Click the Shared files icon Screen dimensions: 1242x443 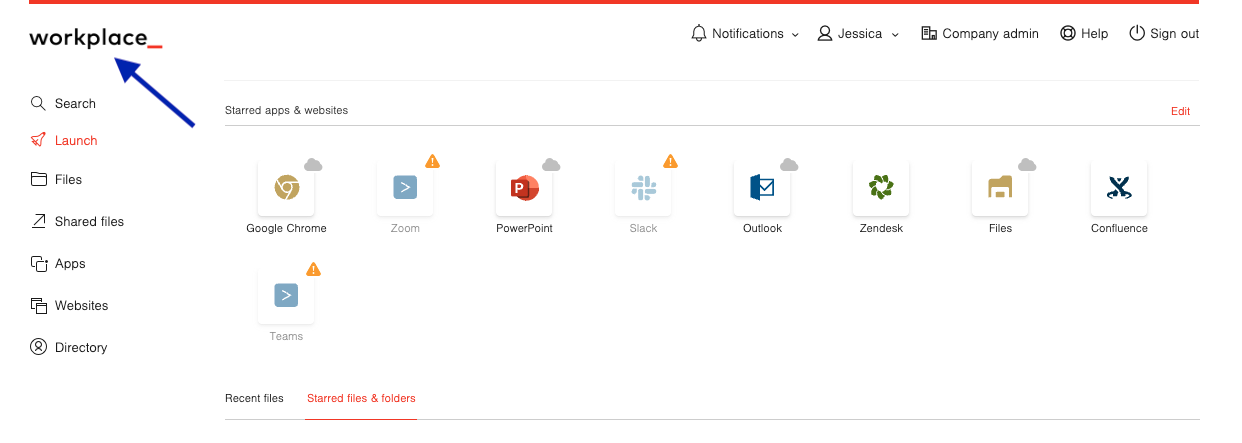click(39, 221)
